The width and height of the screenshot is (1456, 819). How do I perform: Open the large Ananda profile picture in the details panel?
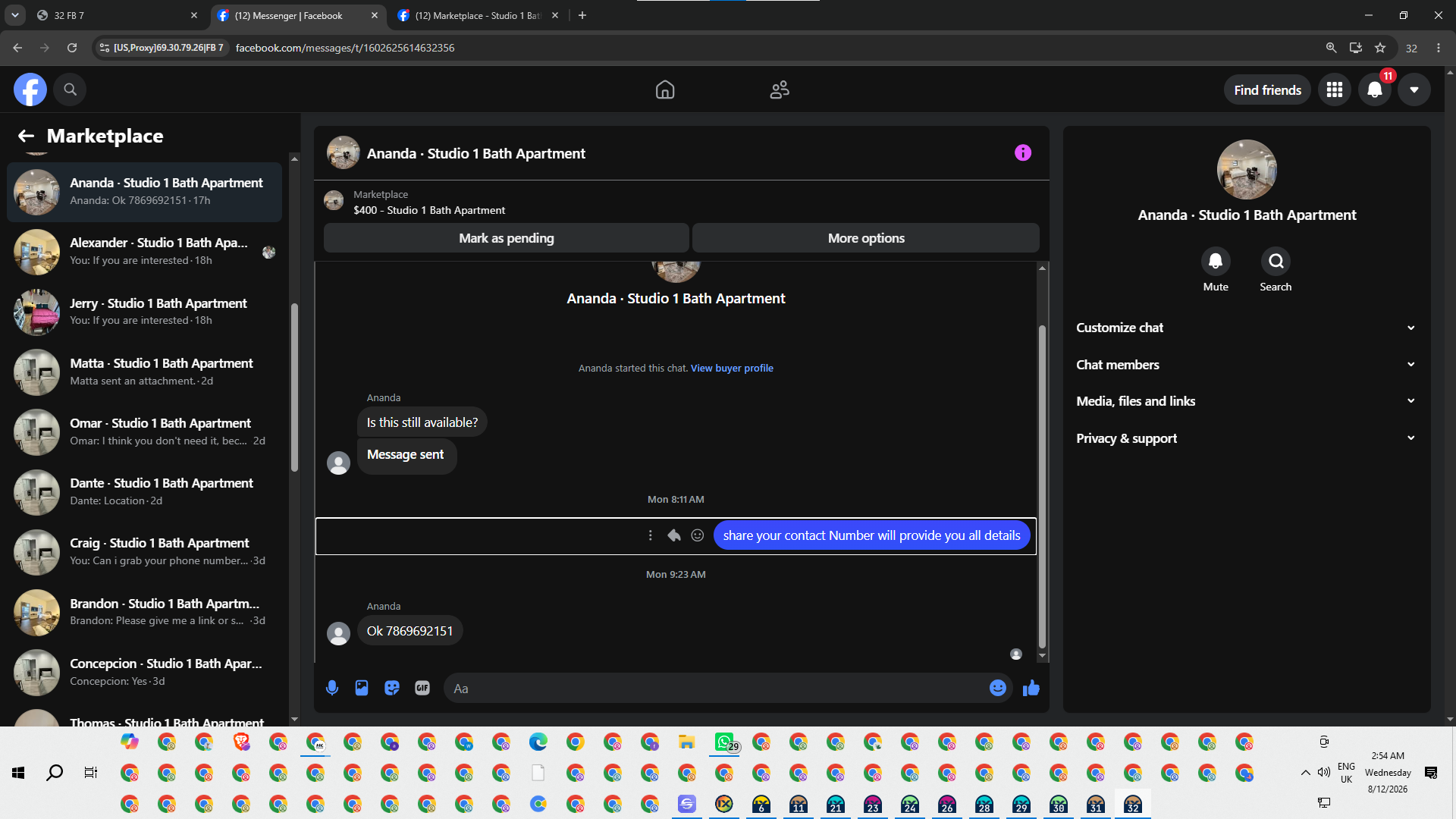1247,169
